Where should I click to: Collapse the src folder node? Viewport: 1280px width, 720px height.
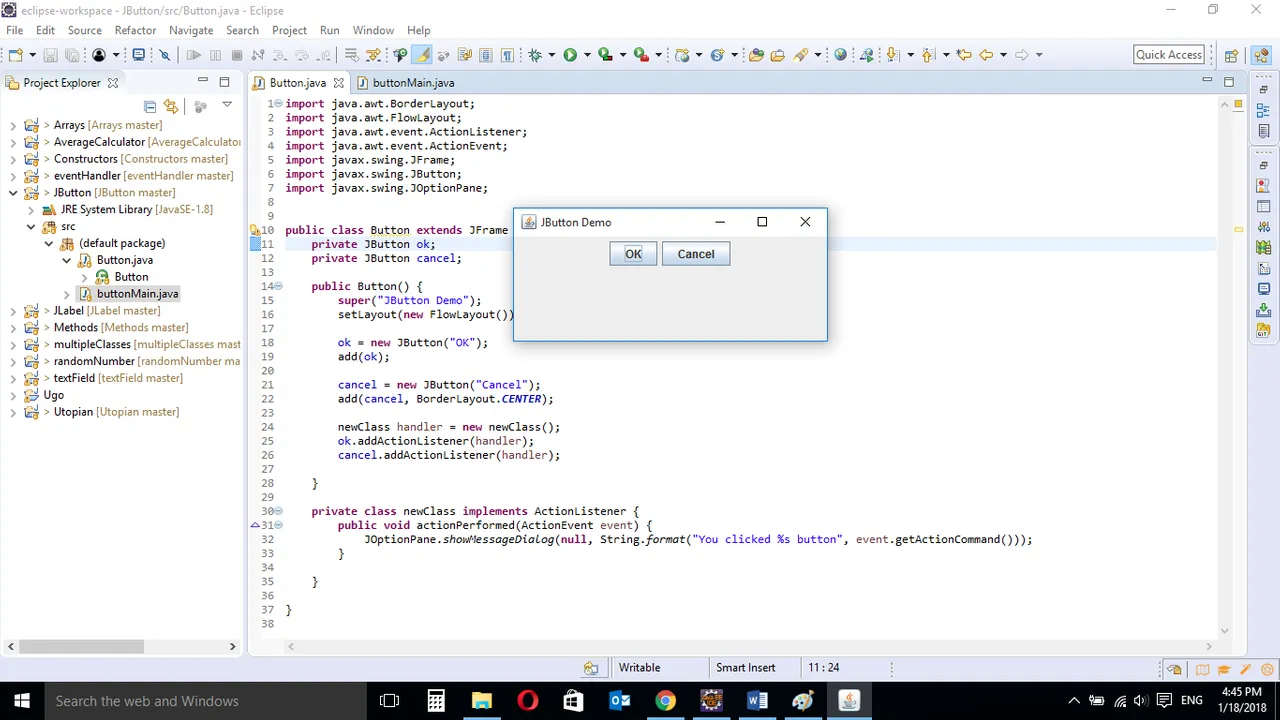point(31,227)
